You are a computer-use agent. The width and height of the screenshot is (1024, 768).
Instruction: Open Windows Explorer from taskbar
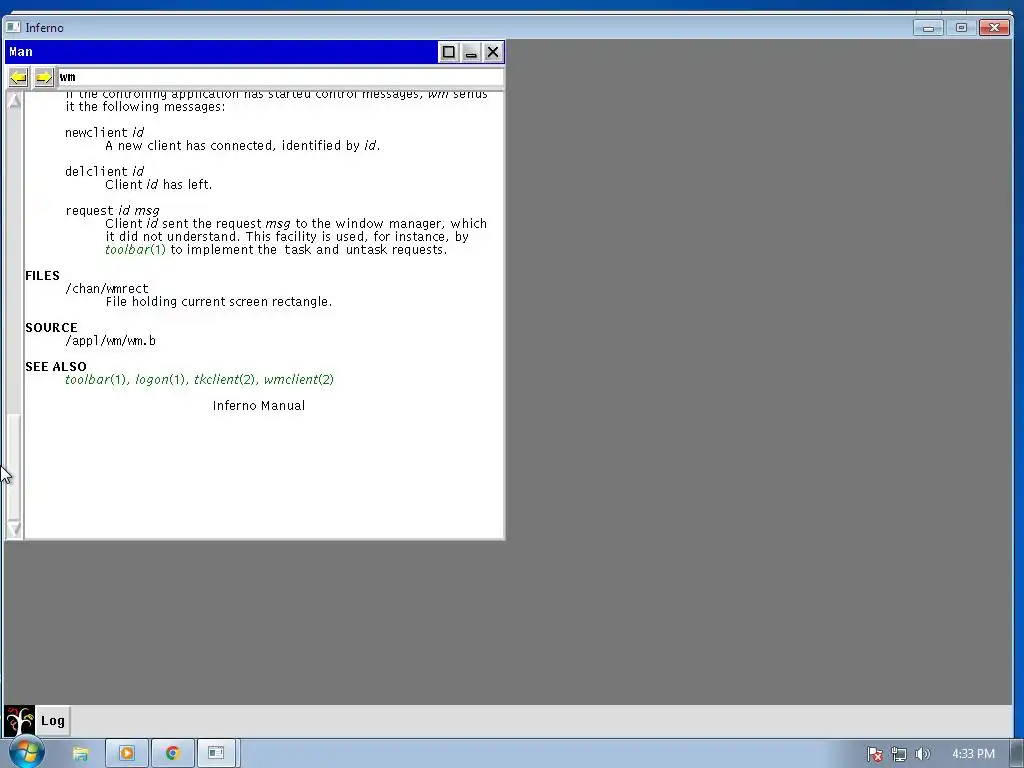(80, 754)
